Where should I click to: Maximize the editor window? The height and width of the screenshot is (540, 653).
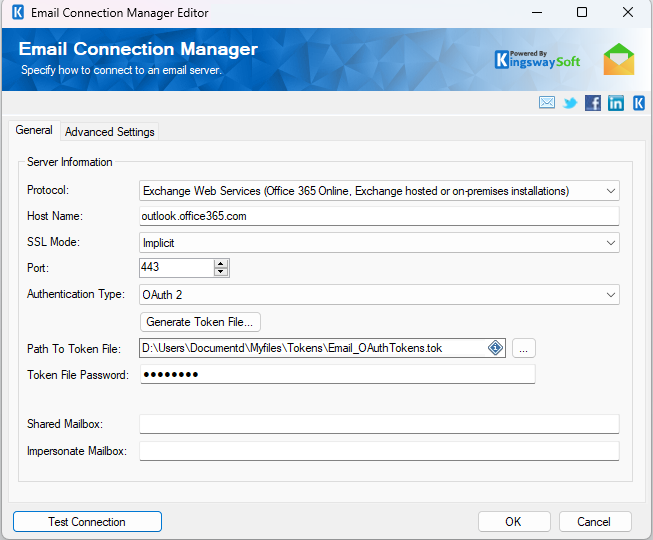click(582, 12)
